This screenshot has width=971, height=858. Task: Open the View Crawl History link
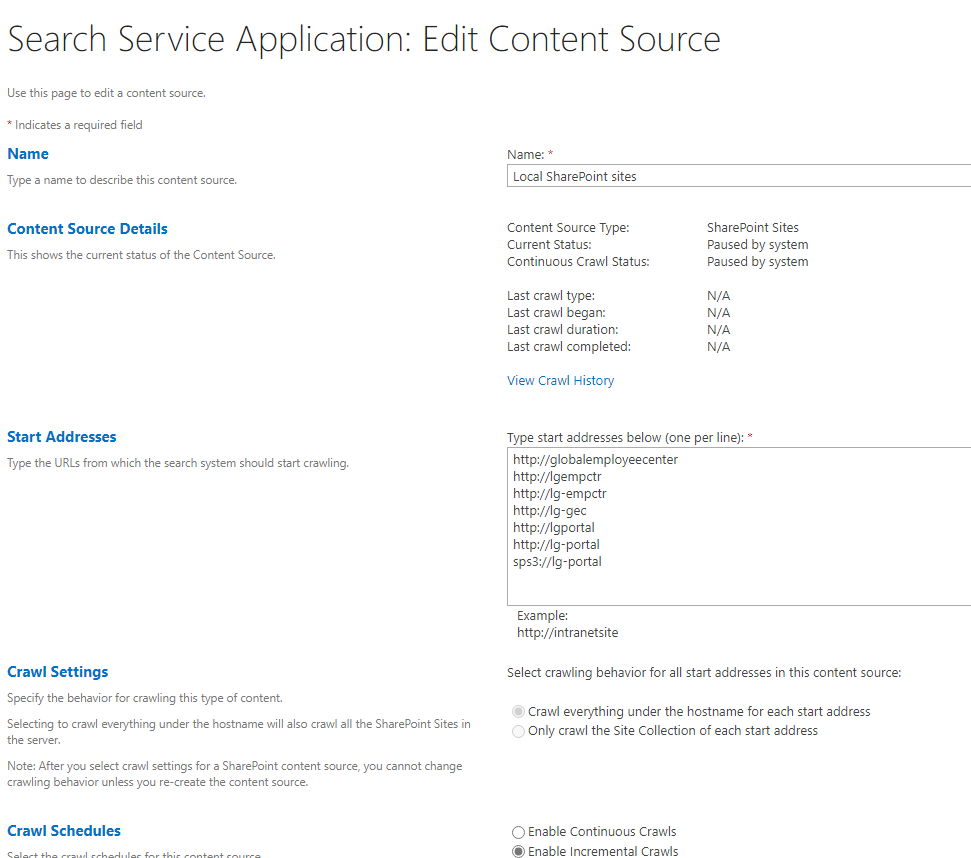pos(560,380)
